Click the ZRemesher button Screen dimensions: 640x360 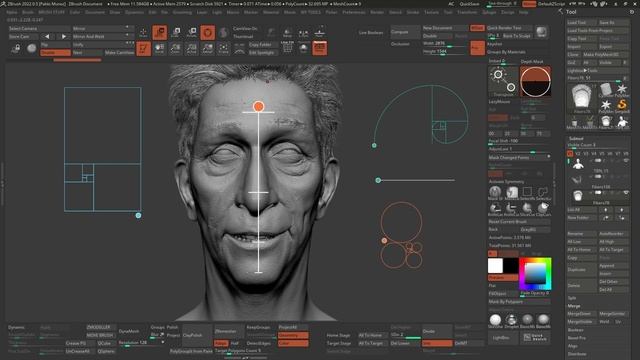pyautogui.click(x=229, y=331)
